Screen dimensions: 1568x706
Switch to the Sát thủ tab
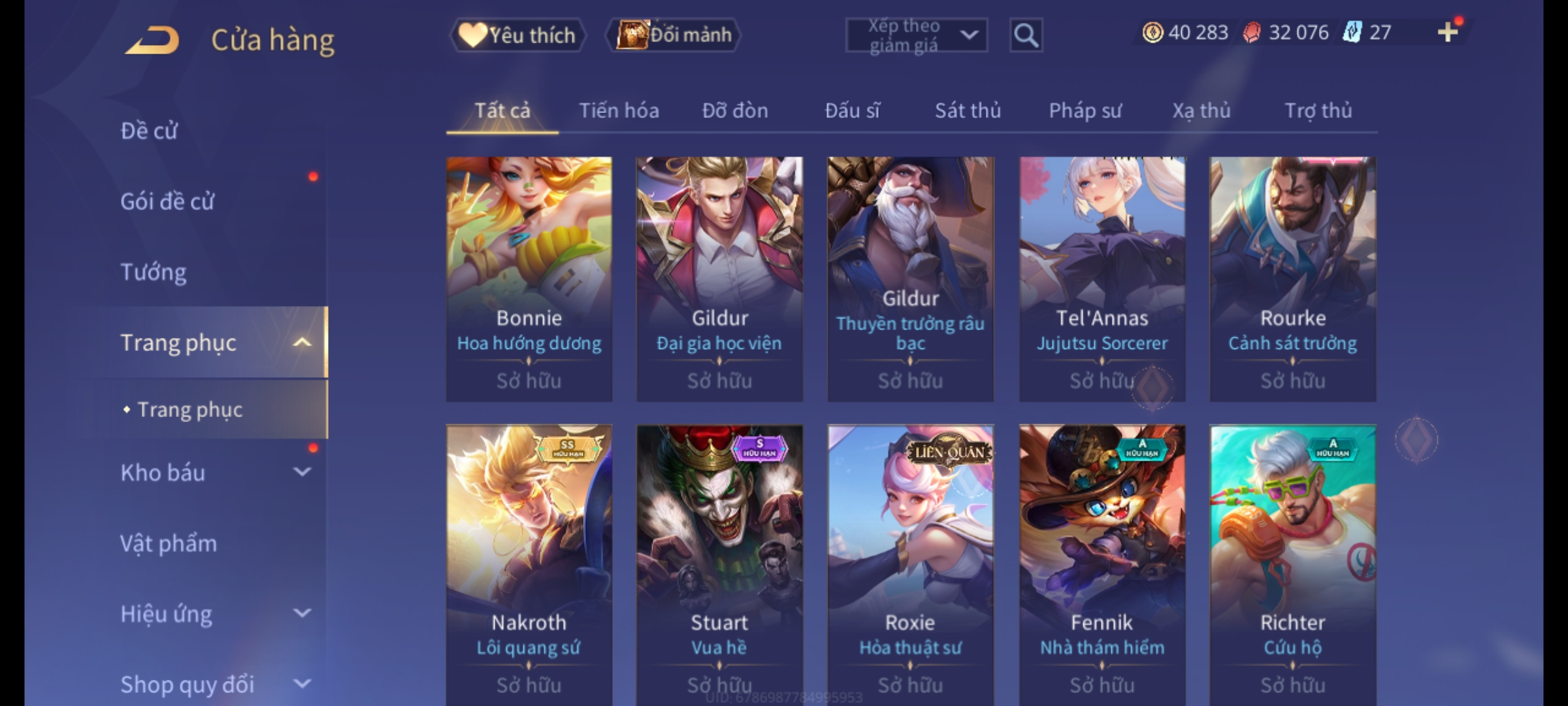(x=968, y=110)
